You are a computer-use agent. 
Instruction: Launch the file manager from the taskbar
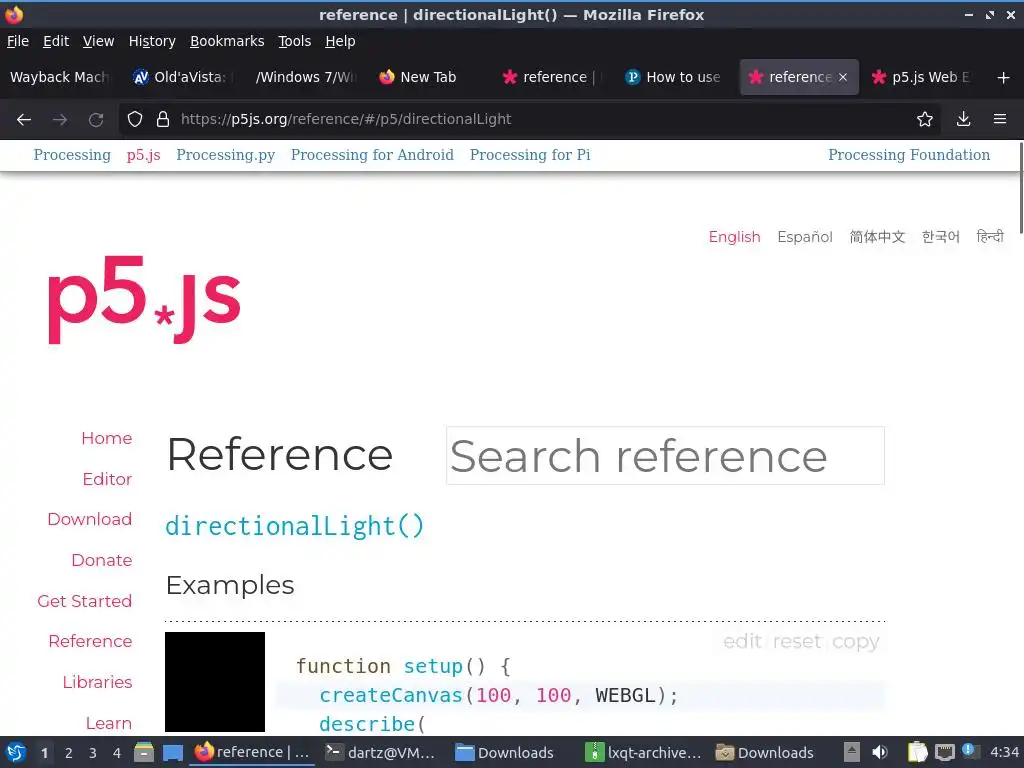[144, 752]
